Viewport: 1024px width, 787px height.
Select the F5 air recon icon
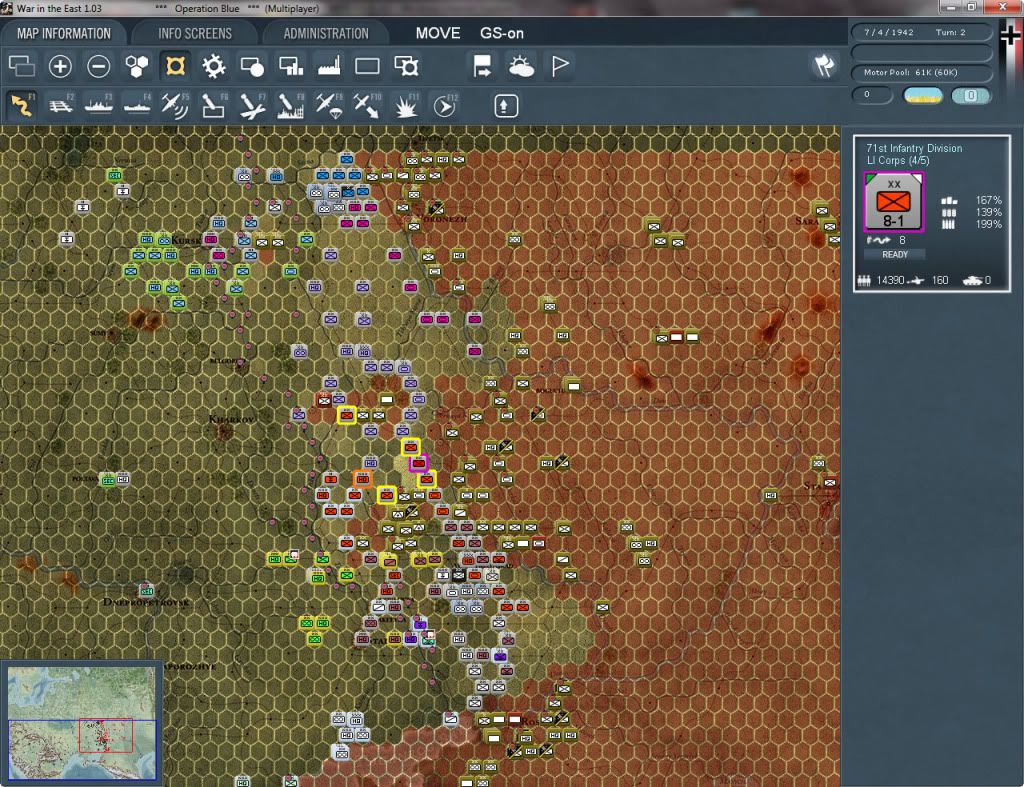pos(175,106)
